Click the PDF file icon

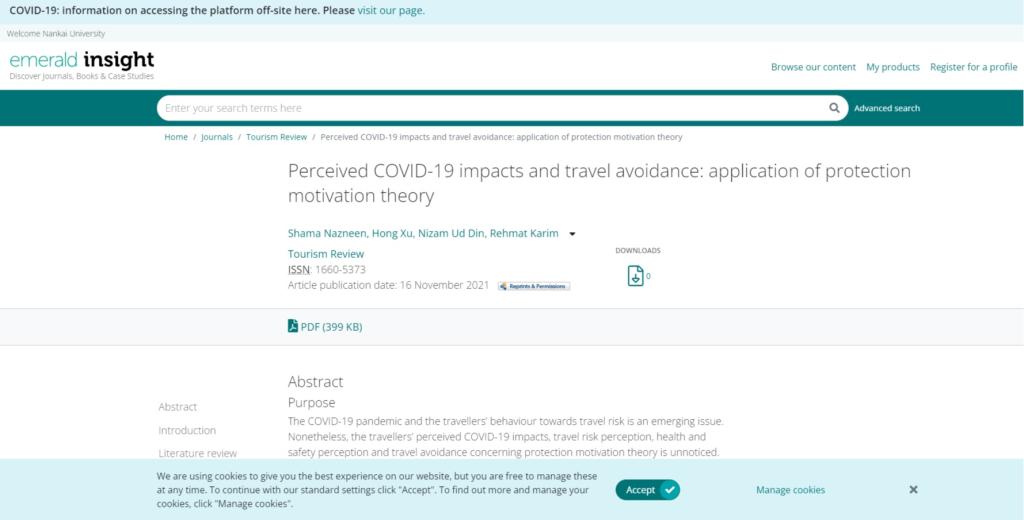[293, 326]
